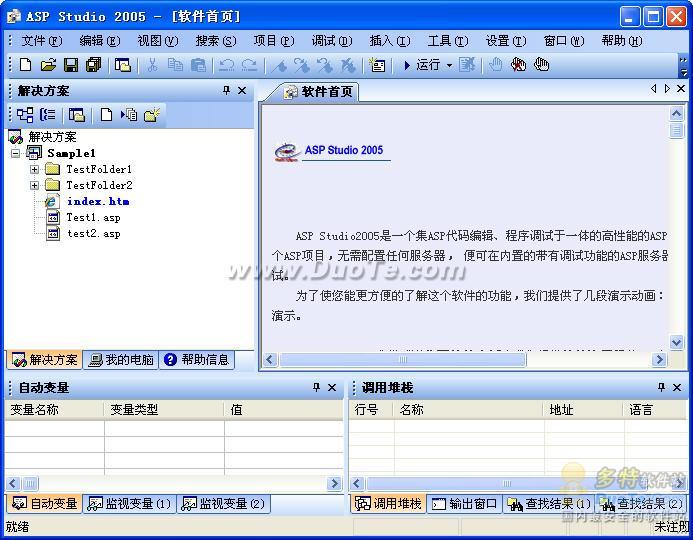Viewport: 693px width, 540px height.
Task: Open the 工具(T) menu
Action: pyautogui.click(x=448, y=41)
